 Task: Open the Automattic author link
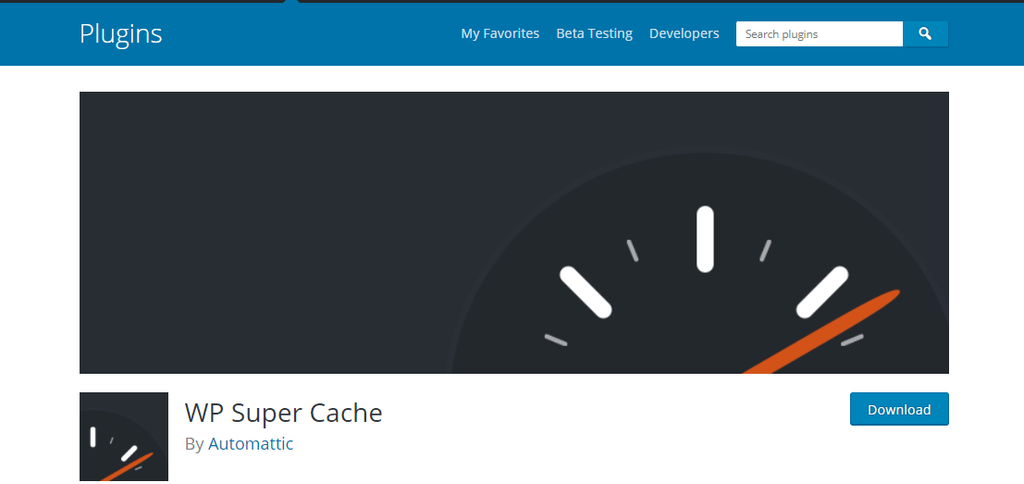click(x=251, y=444)
